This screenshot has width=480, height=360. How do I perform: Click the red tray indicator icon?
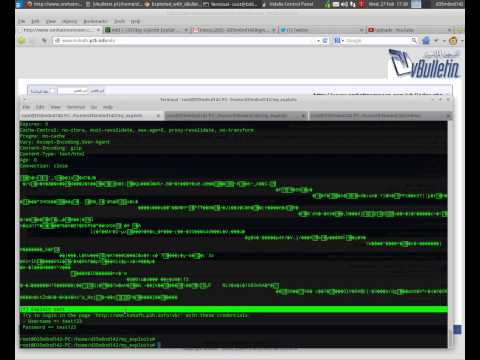point(361,4)
